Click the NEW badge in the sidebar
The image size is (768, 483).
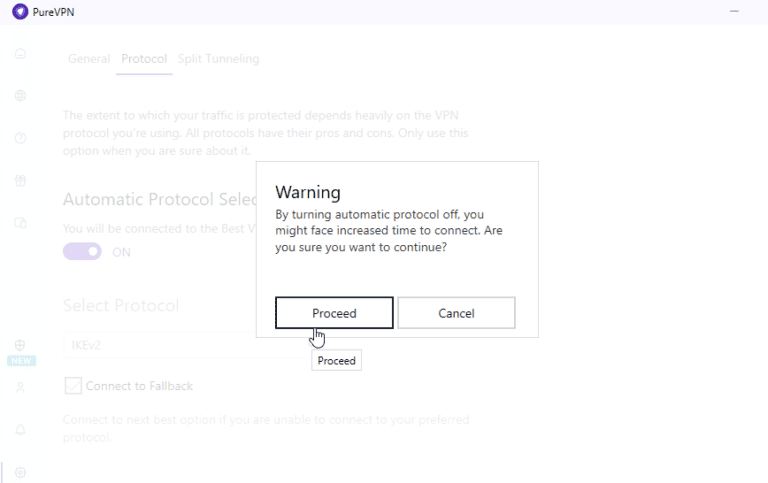pos(21,361)
